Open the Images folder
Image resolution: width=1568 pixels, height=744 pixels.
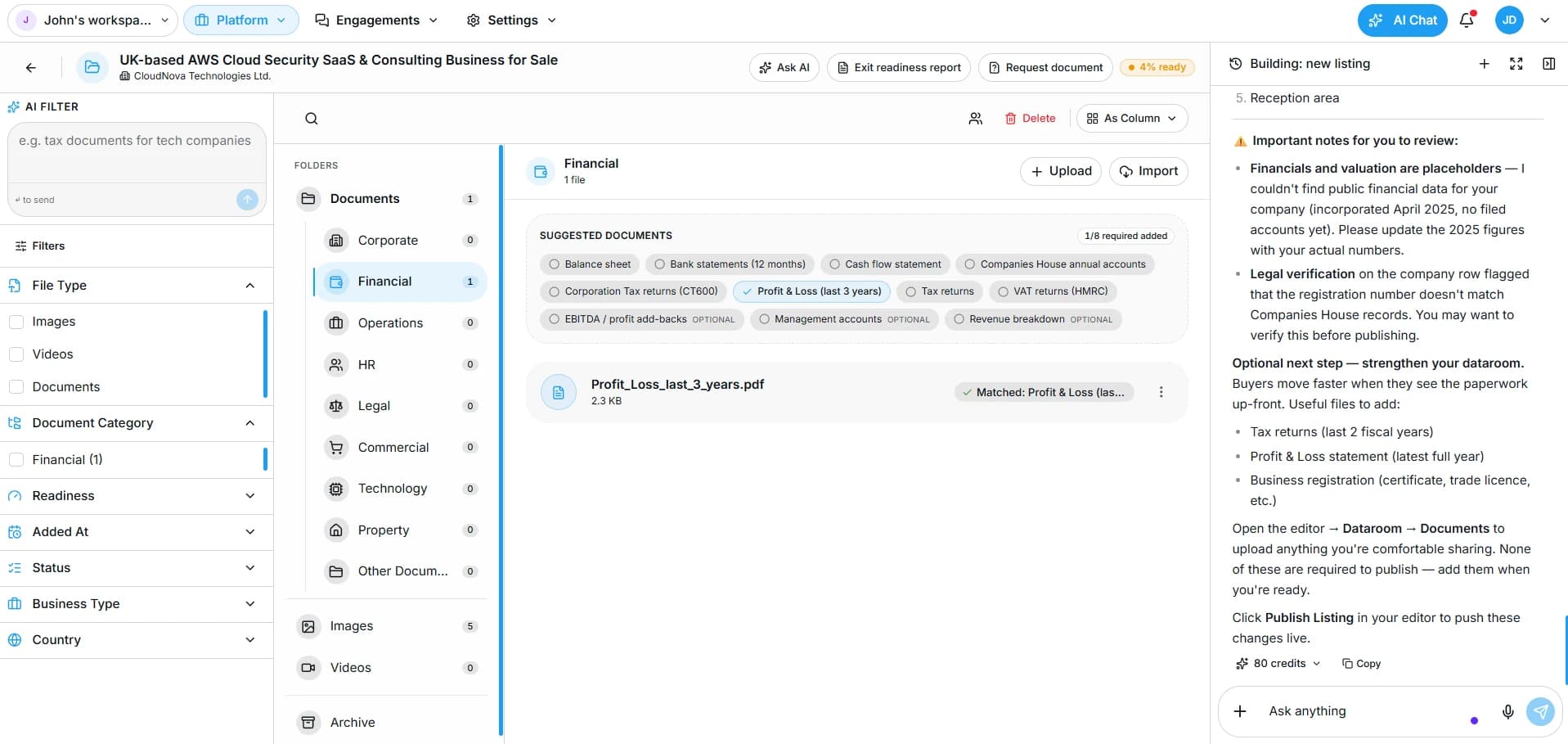pos(387,626)
